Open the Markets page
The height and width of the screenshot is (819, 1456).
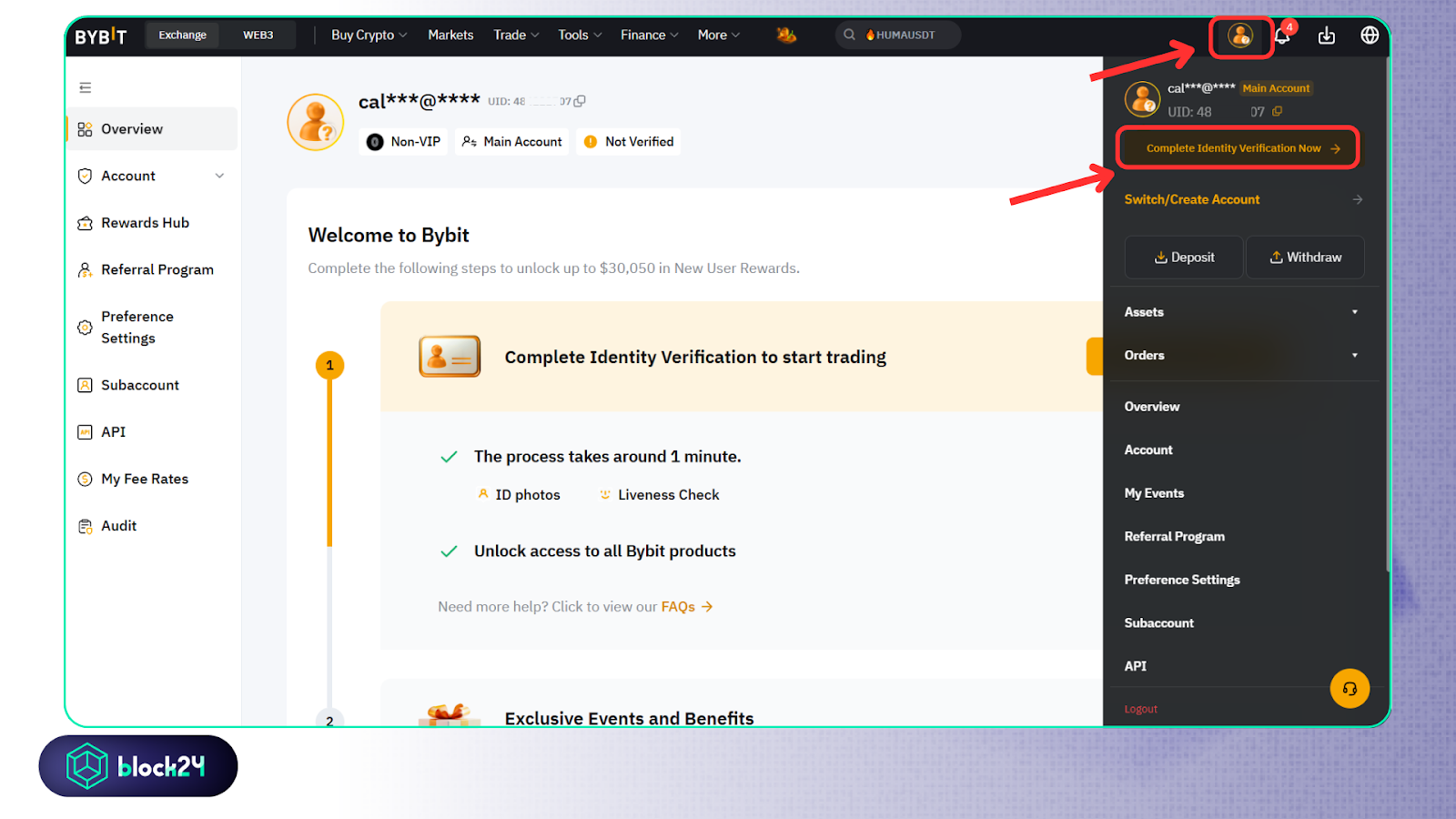(450, 35)
